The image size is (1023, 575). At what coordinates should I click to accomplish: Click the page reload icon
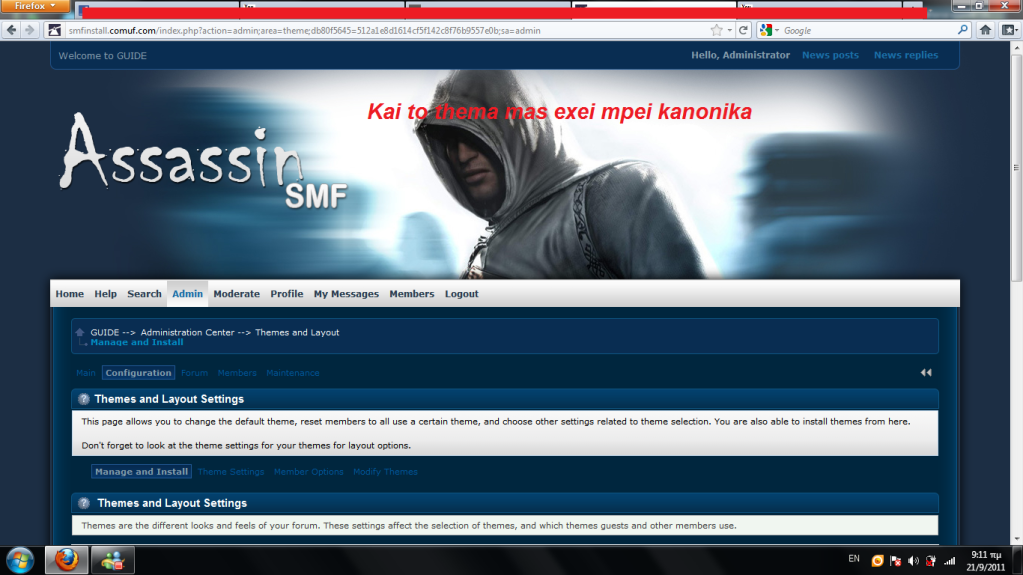743,30
